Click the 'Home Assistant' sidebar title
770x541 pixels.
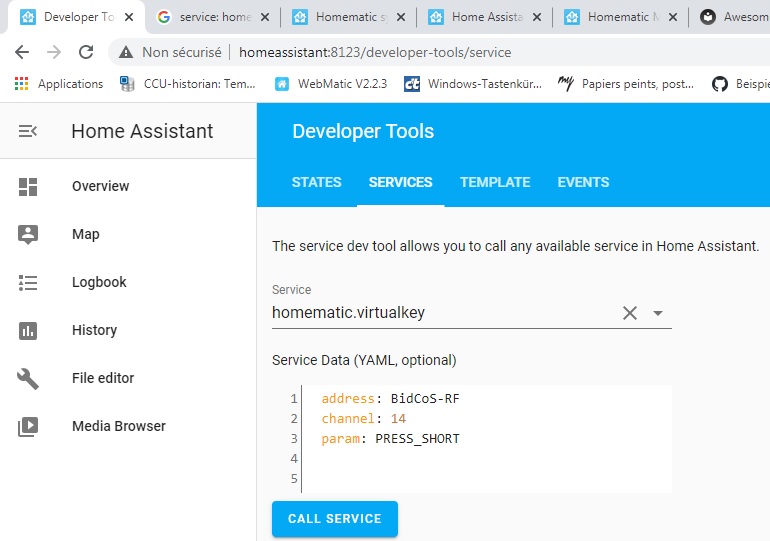tap(142, 131)
